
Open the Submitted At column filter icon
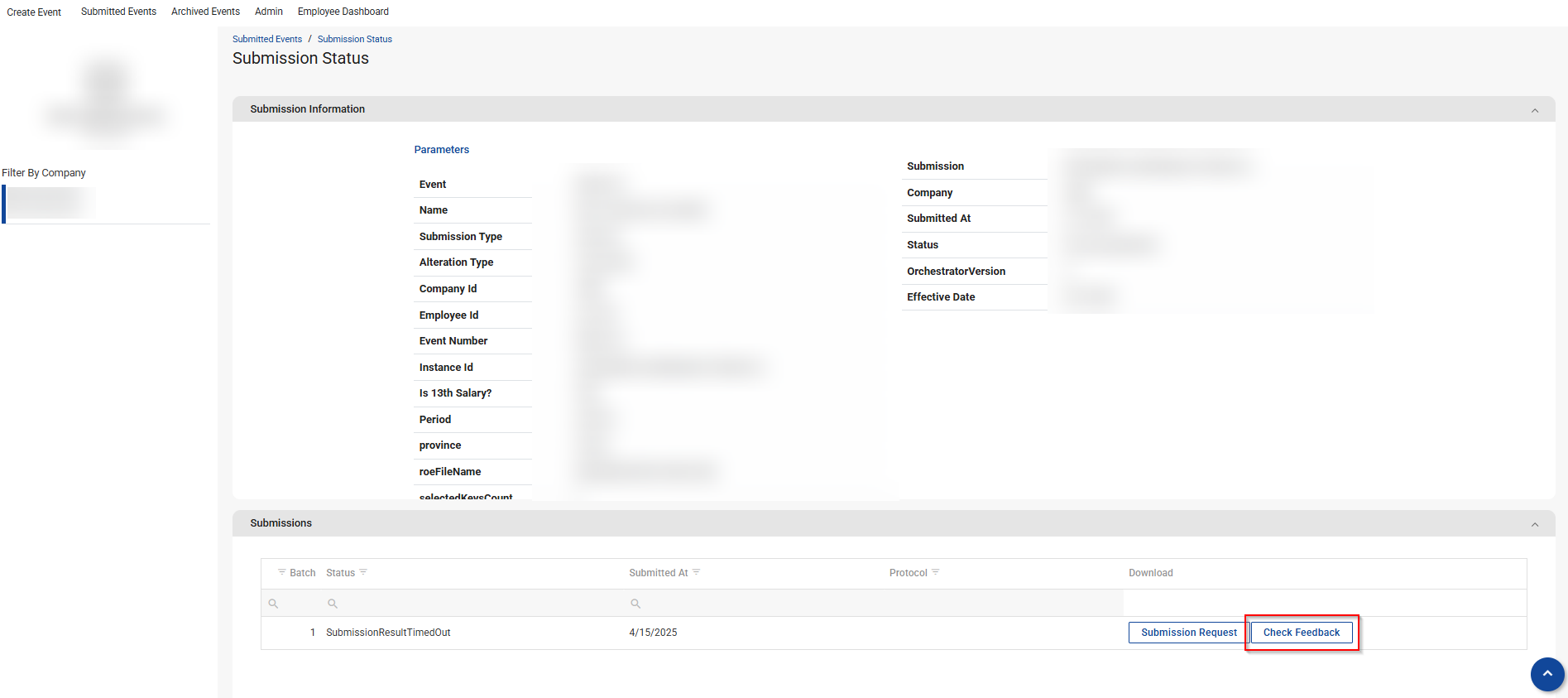pyautogui.click(x=697, y=572)
